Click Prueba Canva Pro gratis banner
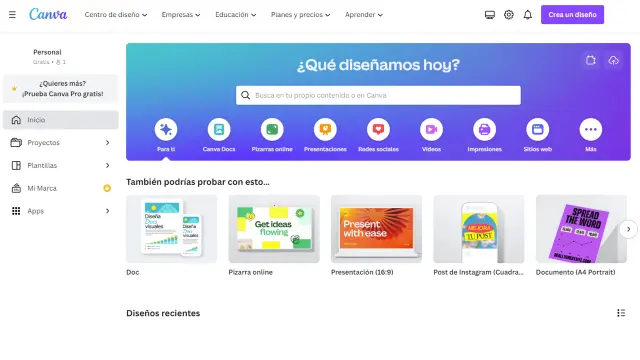The image size is (640, 360). point(61,89)
